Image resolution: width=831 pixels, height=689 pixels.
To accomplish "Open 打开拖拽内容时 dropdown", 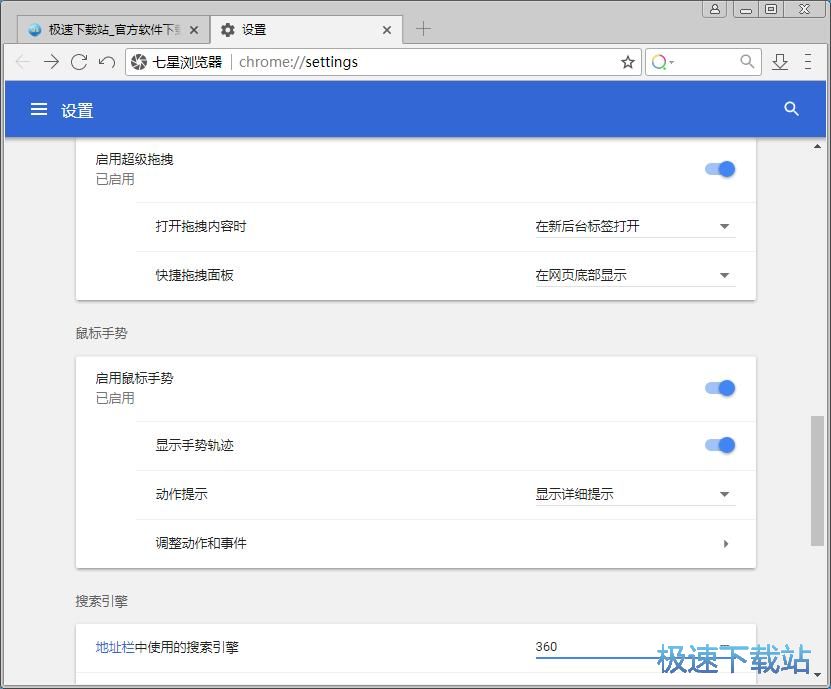I will [635, 226].
